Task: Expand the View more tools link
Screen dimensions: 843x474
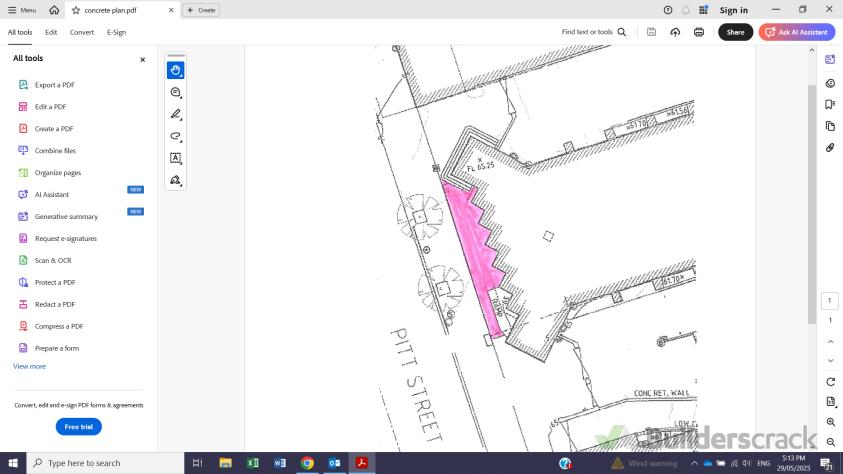Action: (x=29, y=366)
